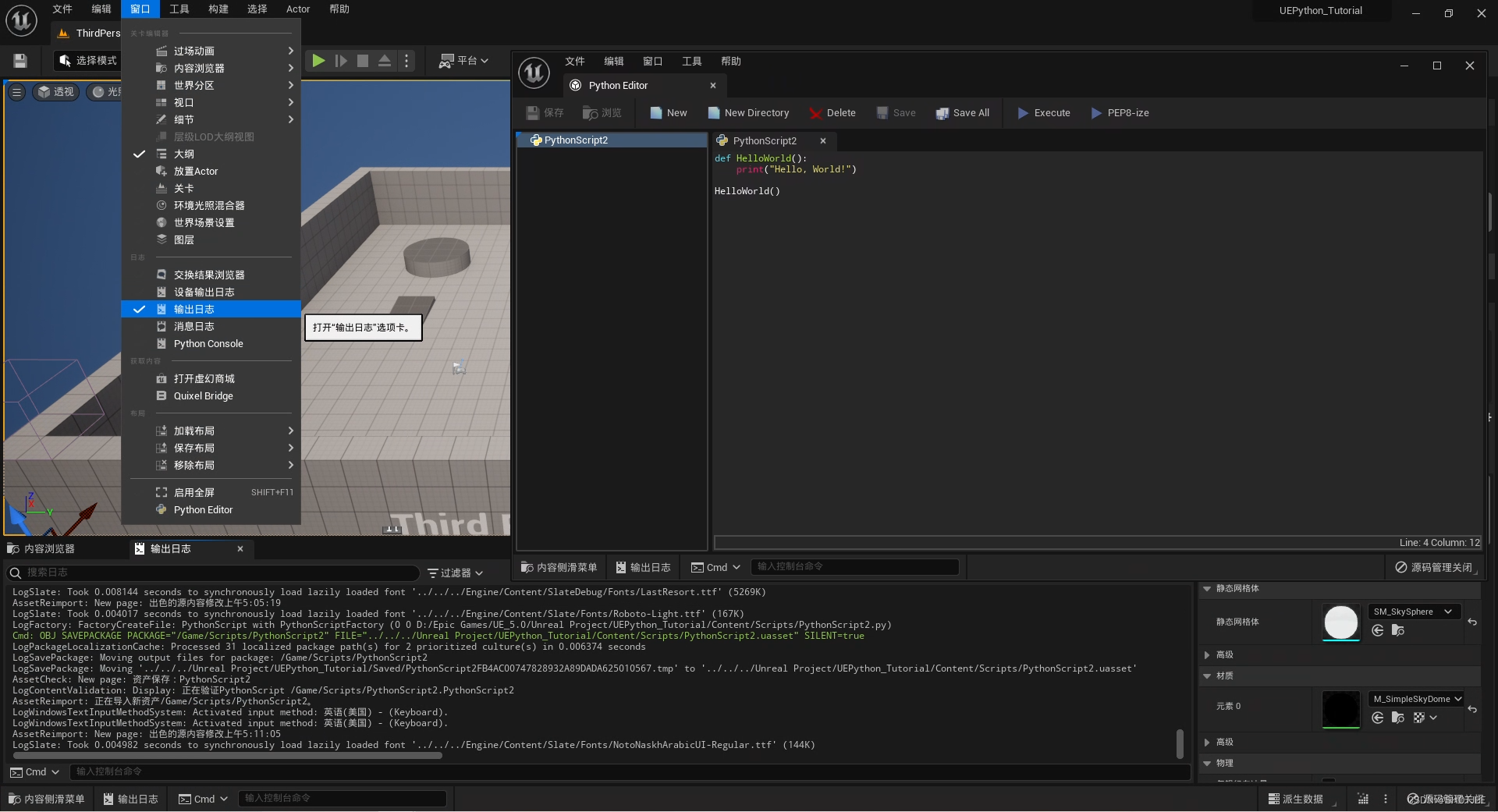The image size is (1498, 812).
Task: Open 过滤器 filter dropdown in output log
Action: 455,573
